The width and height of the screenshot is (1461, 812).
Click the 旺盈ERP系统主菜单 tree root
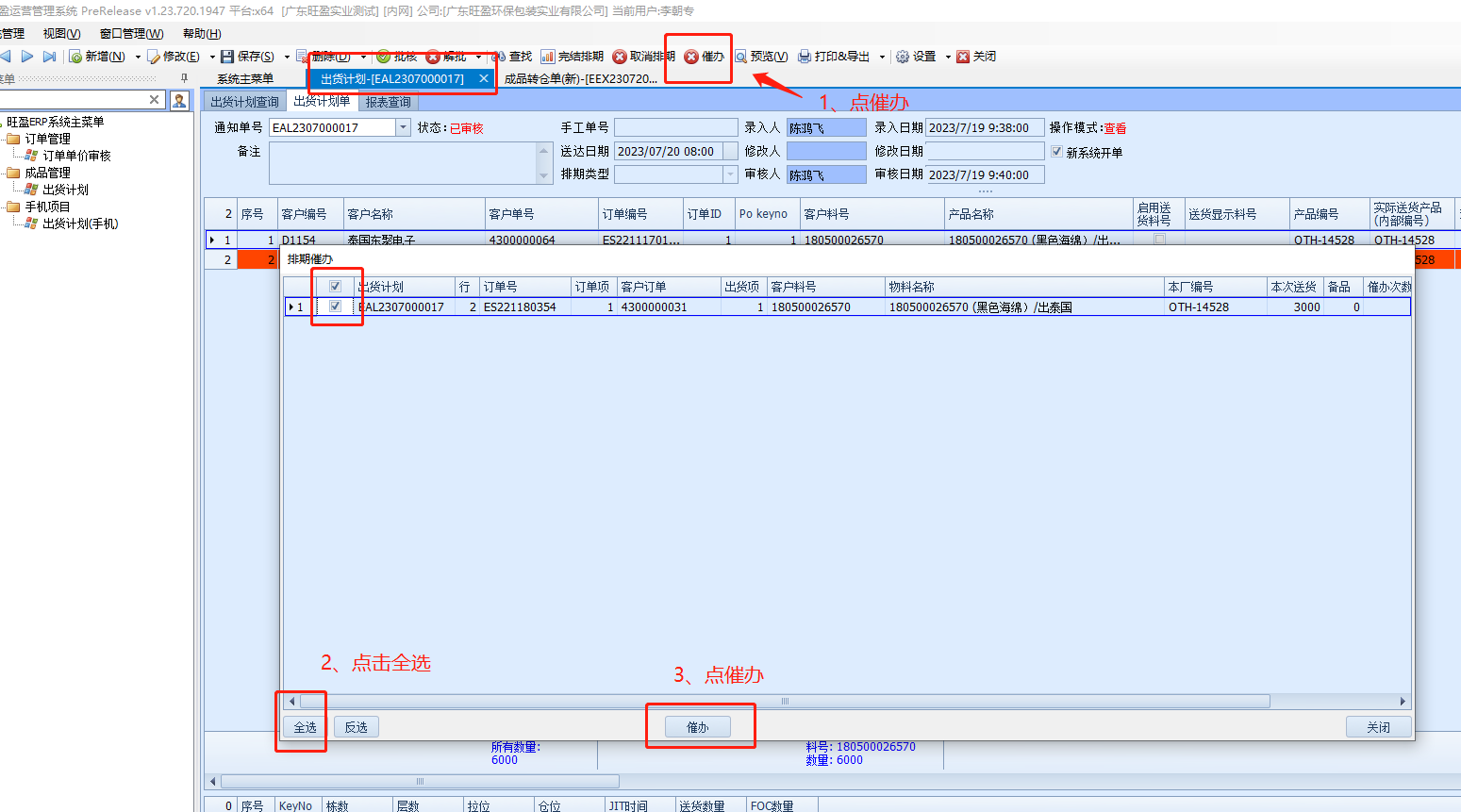(56, 122)
